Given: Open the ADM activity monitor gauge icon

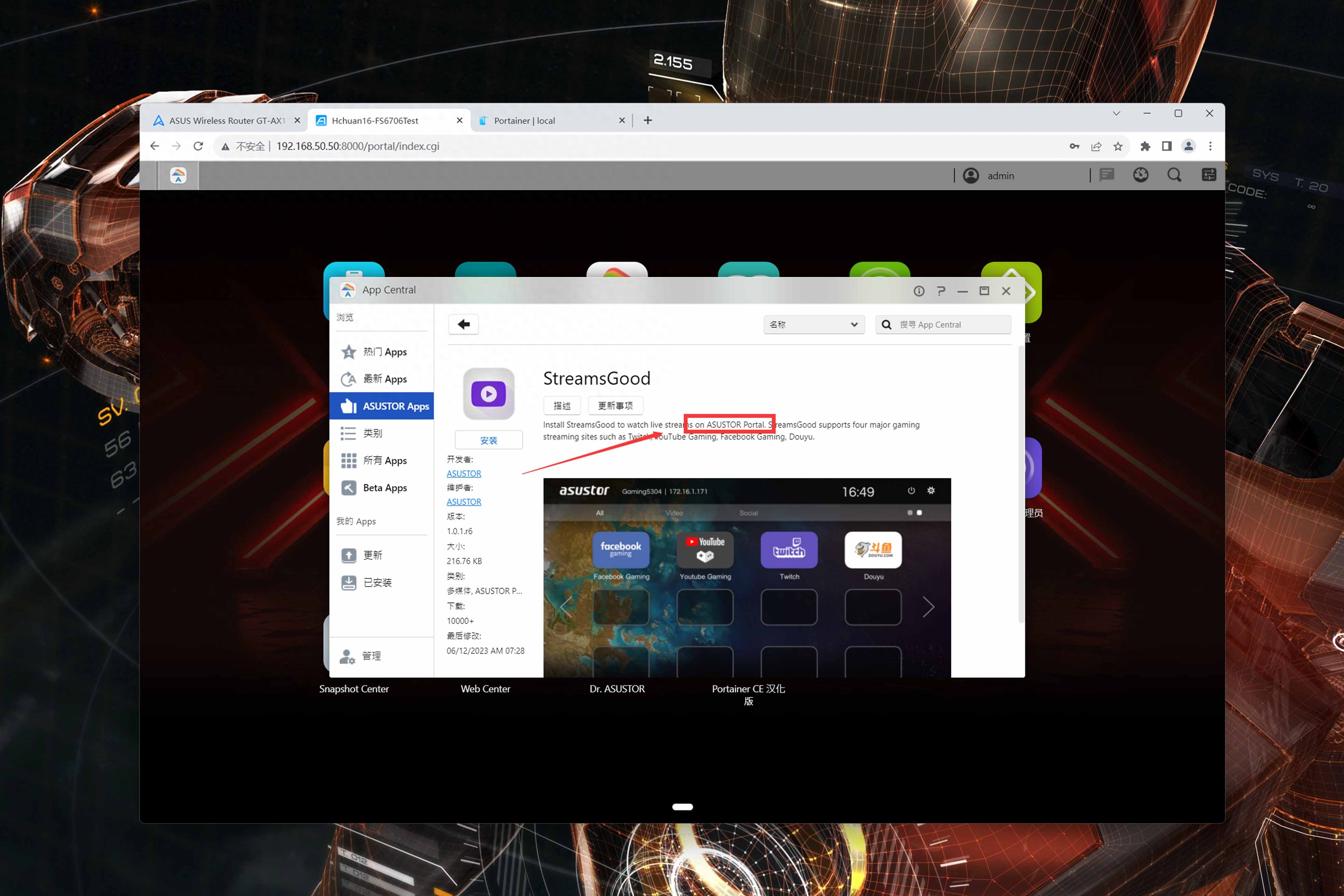Looking at the screenshot, I should coord(1140,175).
